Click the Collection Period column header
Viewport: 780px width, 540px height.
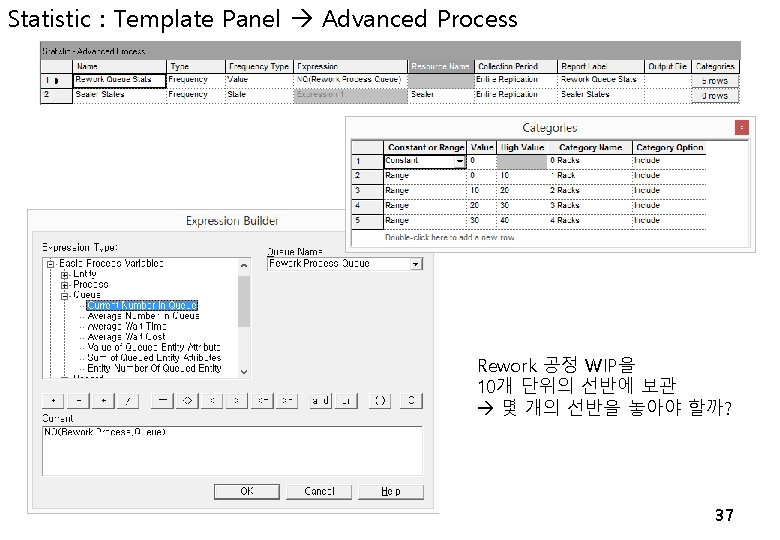(x=515, y=66)
